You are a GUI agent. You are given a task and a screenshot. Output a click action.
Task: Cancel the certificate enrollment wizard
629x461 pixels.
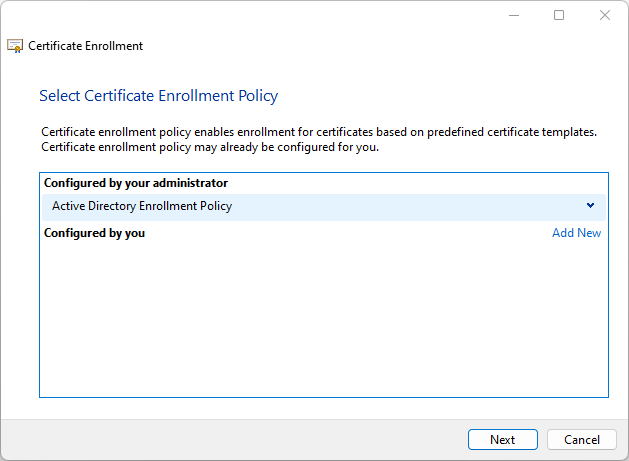coord(582,440)
